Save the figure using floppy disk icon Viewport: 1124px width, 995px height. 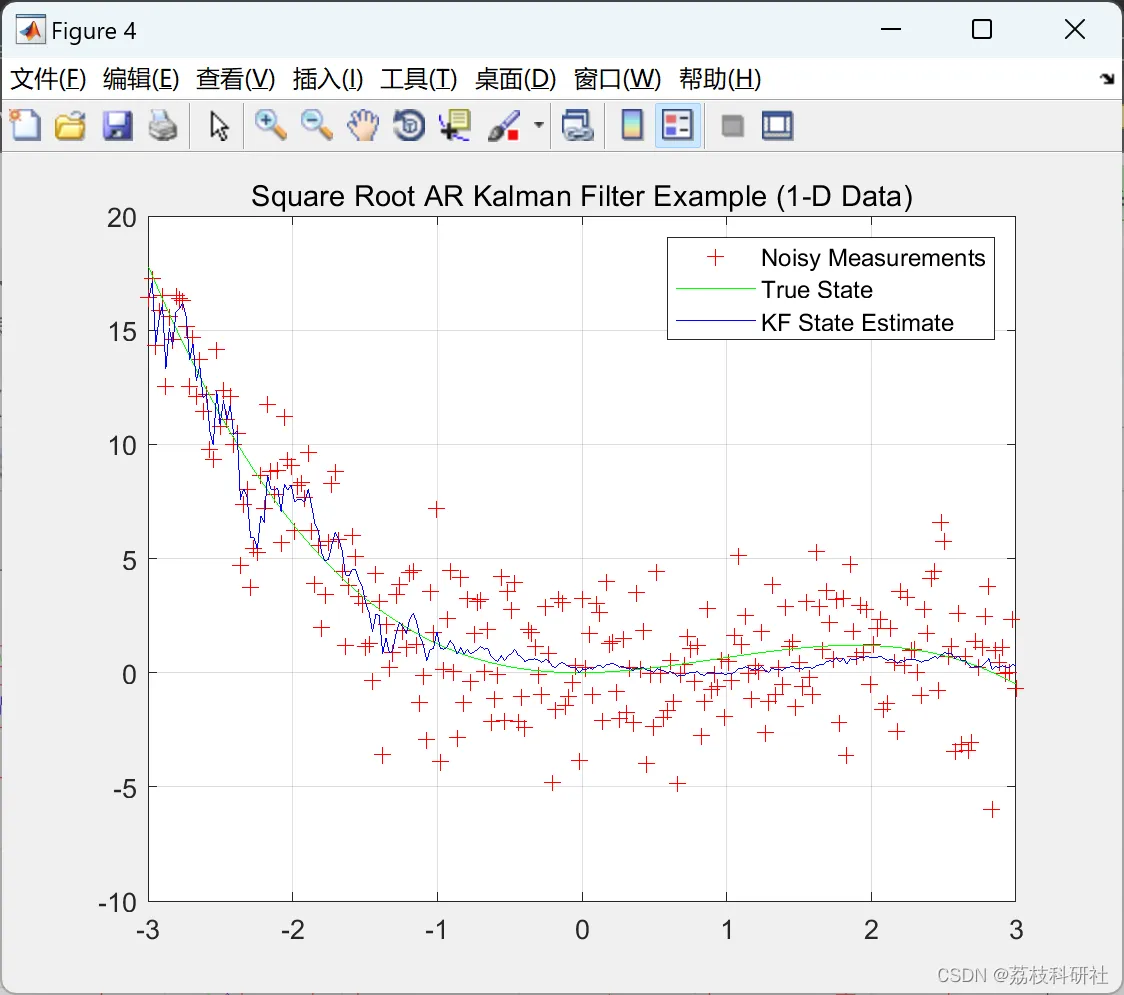[x=117, y=125]
